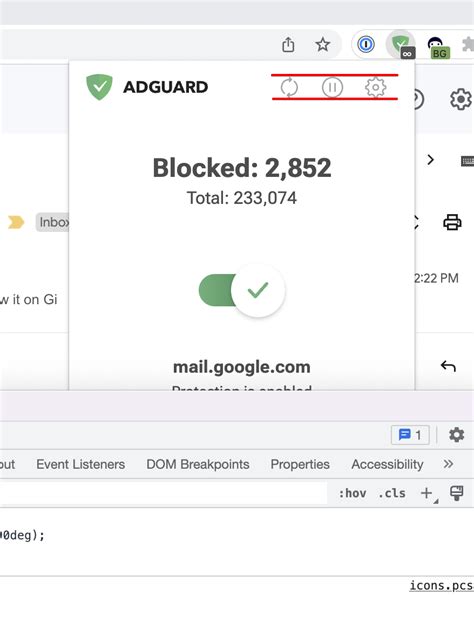Pause AdGuard protection with the pause icon
474x644 pixels.
[x=332, y=87]
